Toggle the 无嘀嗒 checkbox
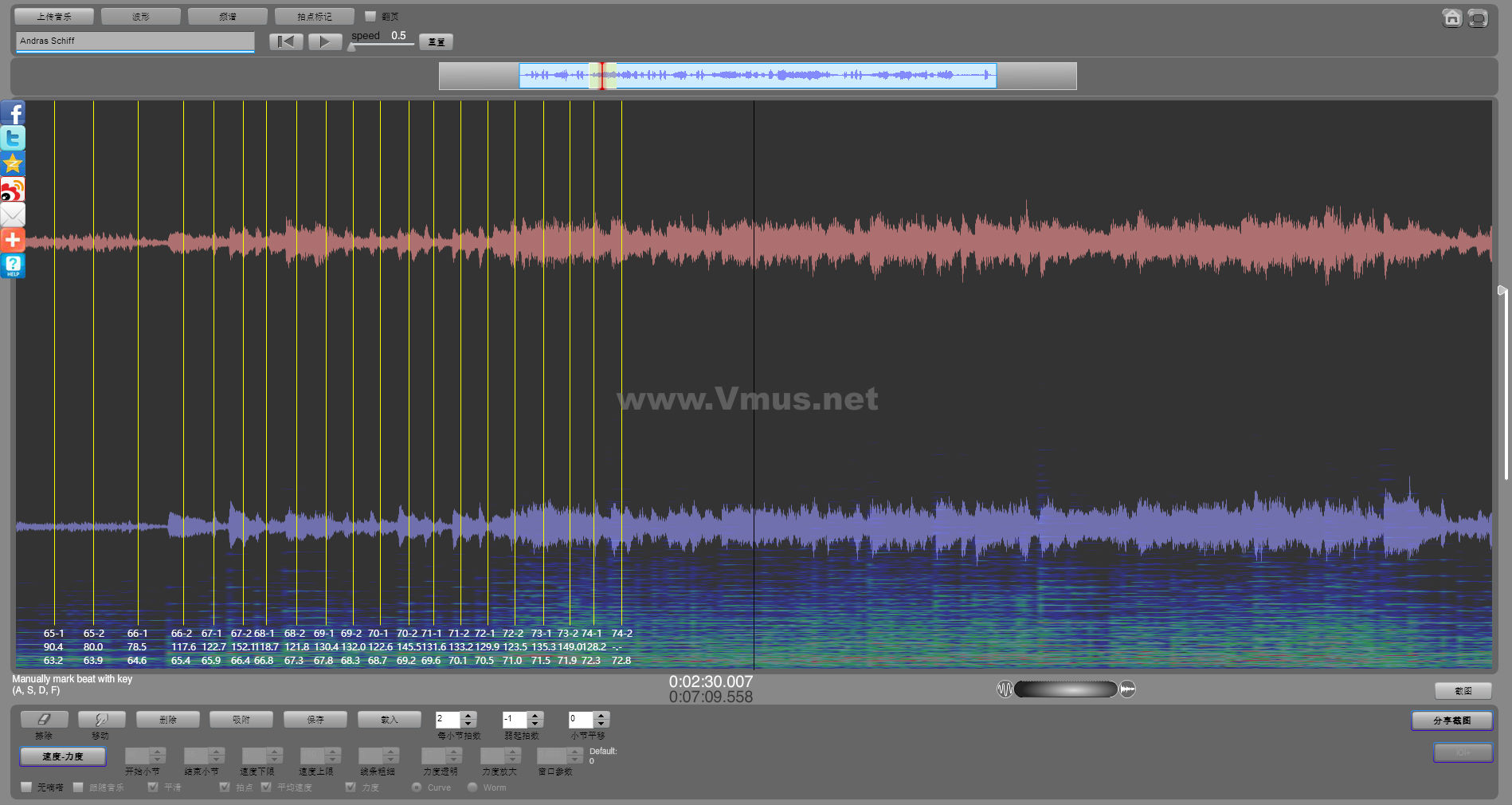This screenshot has height=805, width=1512. point(27,787)
